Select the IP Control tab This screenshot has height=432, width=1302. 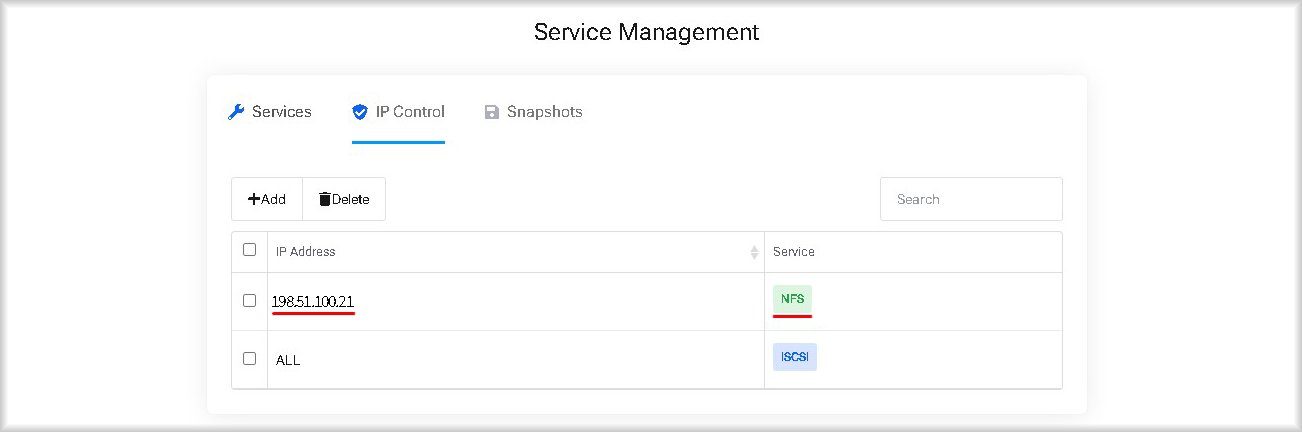[398, 112]
